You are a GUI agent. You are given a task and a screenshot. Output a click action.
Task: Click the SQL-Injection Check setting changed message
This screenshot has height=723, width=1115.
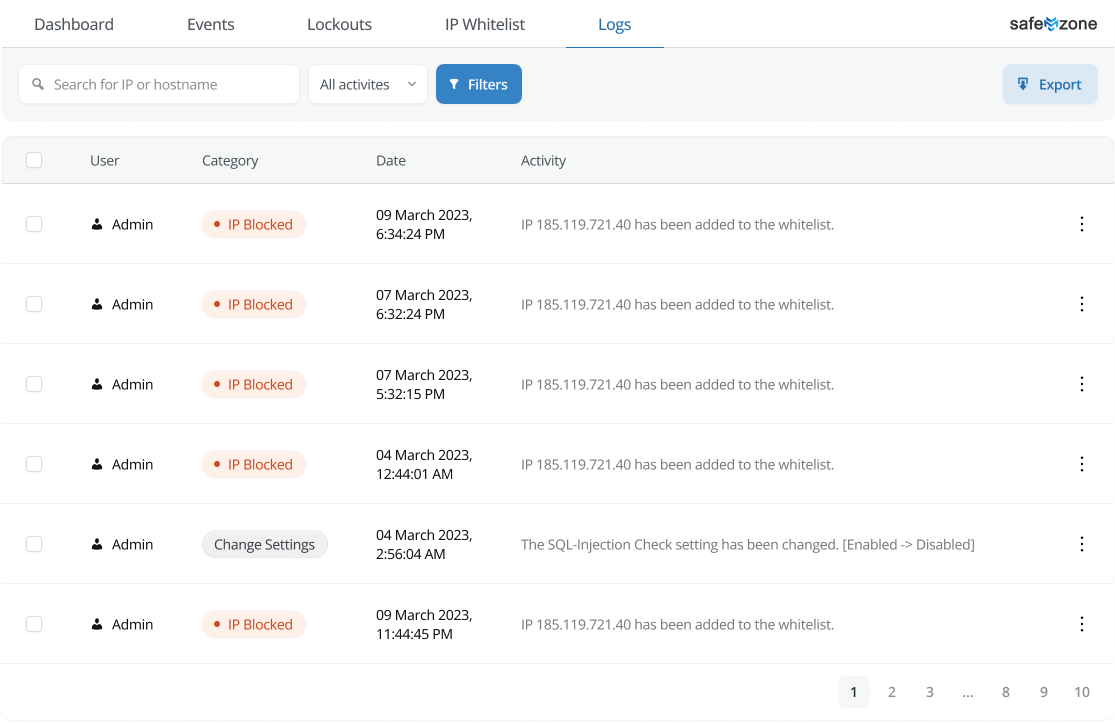pyautogui.click(x=747, y=544)
